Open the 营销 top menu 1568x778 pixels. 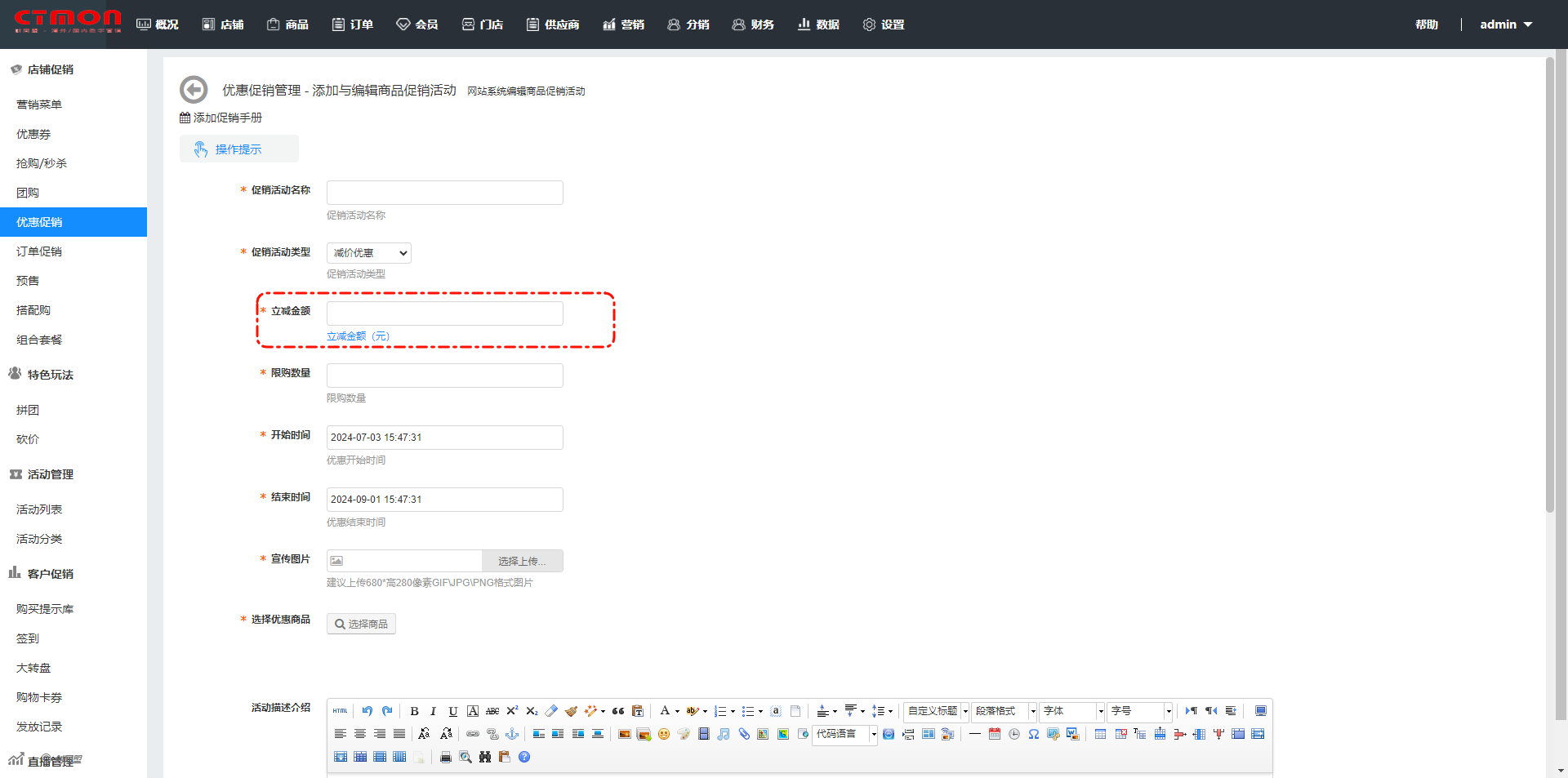click(624, 24)
